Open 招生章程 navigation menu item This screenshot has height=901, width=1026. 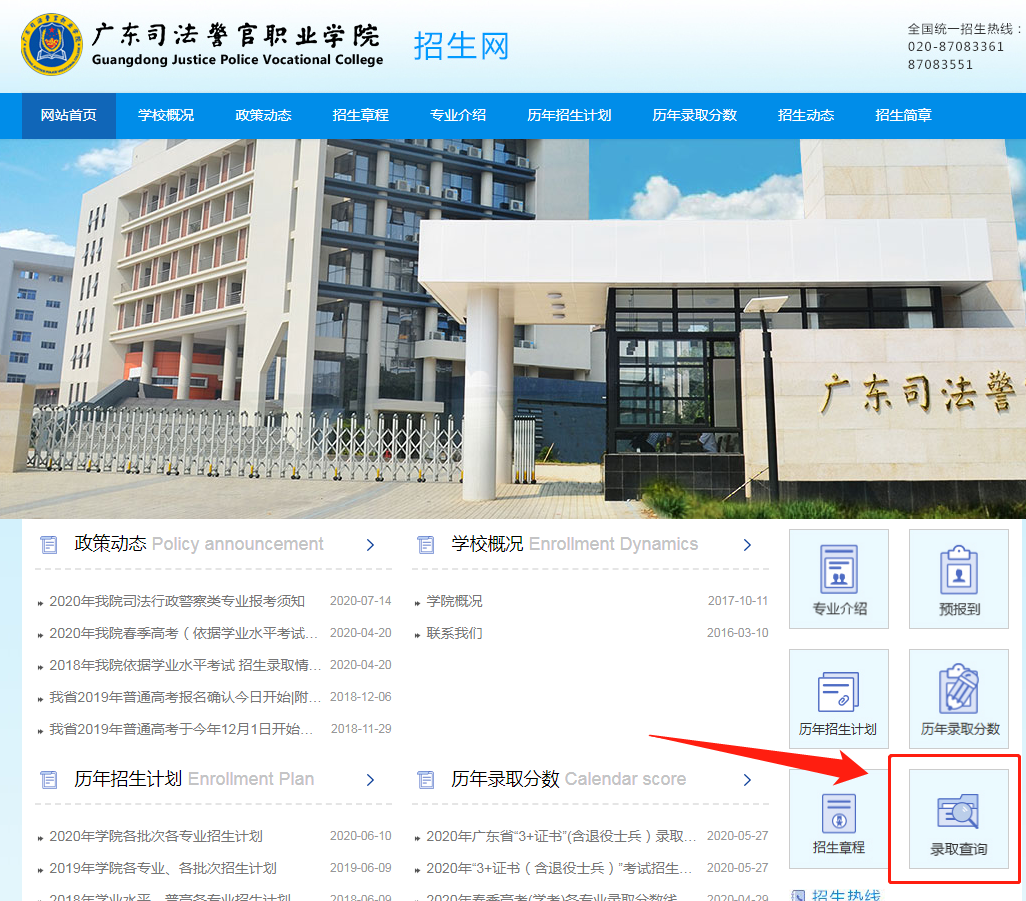click(x=361, y=116)
